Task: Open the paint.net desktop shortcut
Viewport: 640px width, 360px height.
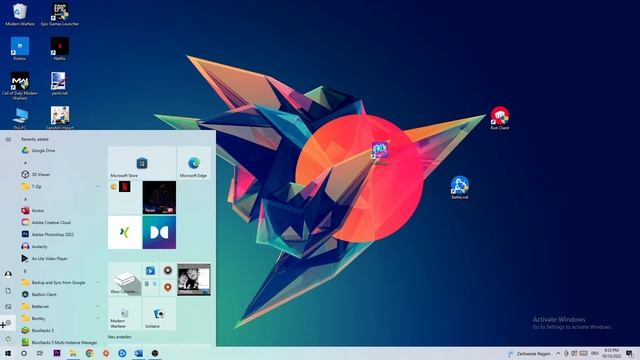Action: point(60,83)
